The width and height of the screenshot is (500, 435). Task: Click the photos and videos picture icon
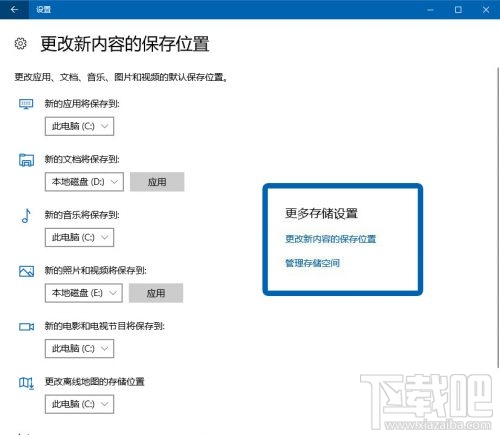point(26,271)
